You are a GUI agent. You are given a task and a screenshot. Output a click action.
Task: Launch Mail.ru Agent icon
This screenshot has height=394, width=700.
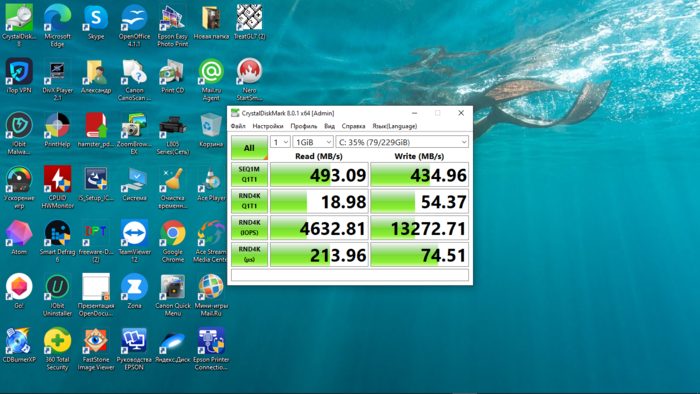coord(211,79)
